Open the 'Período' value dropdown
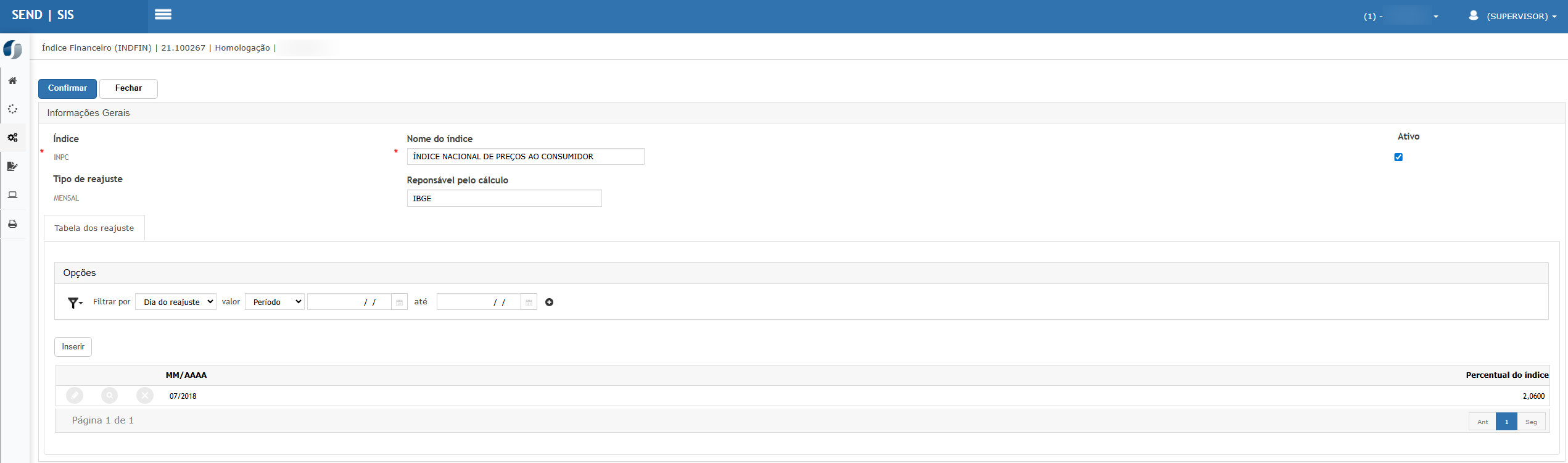Image resolution: width=1568 pixels, height=463 pixels. click(274, 302)
